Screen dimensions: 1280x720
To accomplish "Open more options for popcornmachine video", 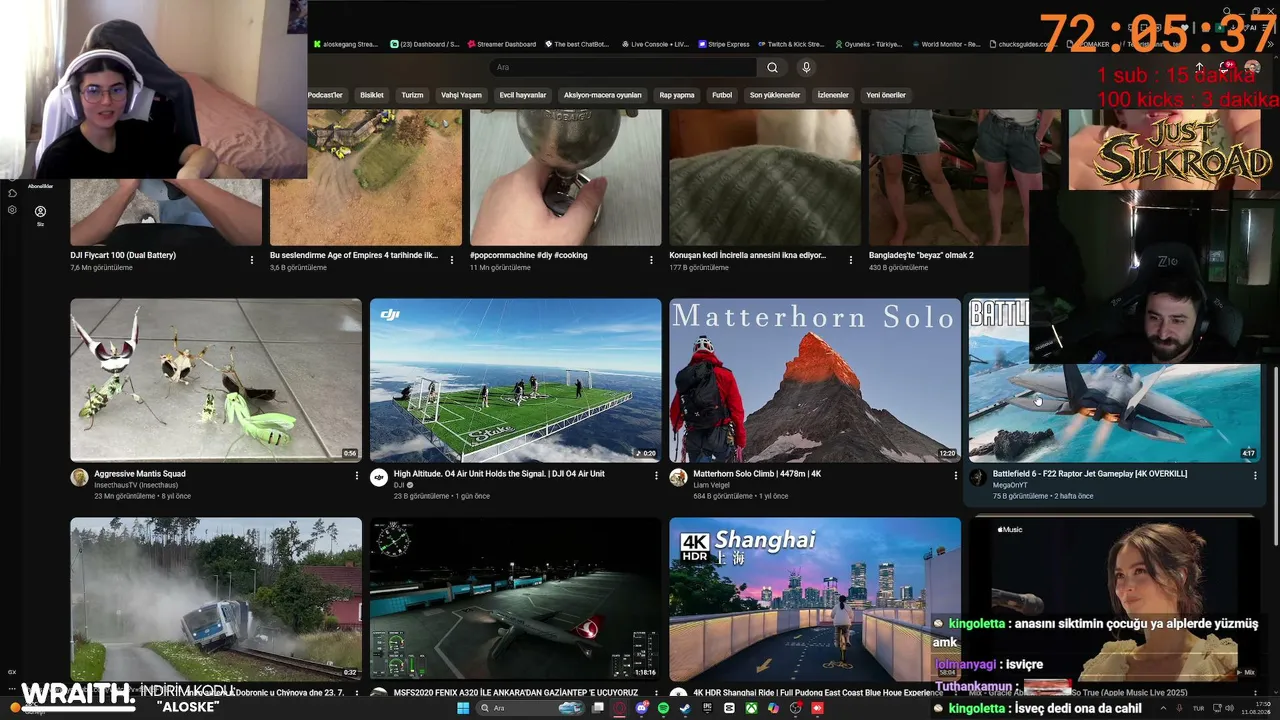I will [651, 260].
